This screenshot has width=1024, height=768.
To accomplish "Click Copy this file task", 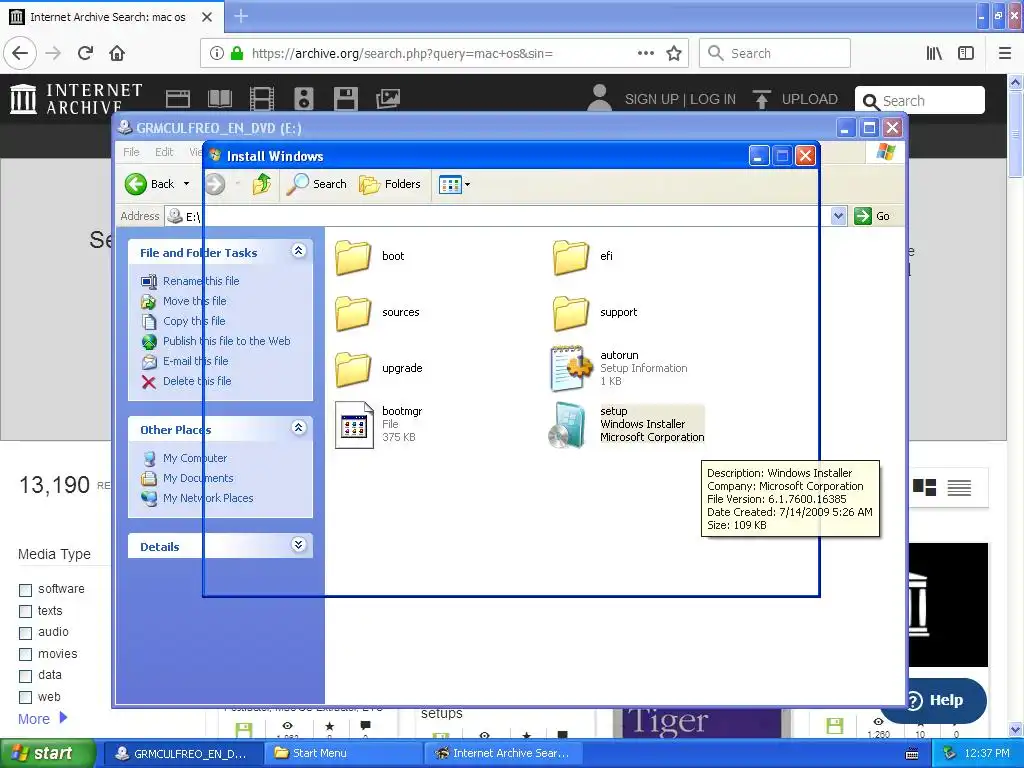I will pyautogui.click(x=194, y=321).
